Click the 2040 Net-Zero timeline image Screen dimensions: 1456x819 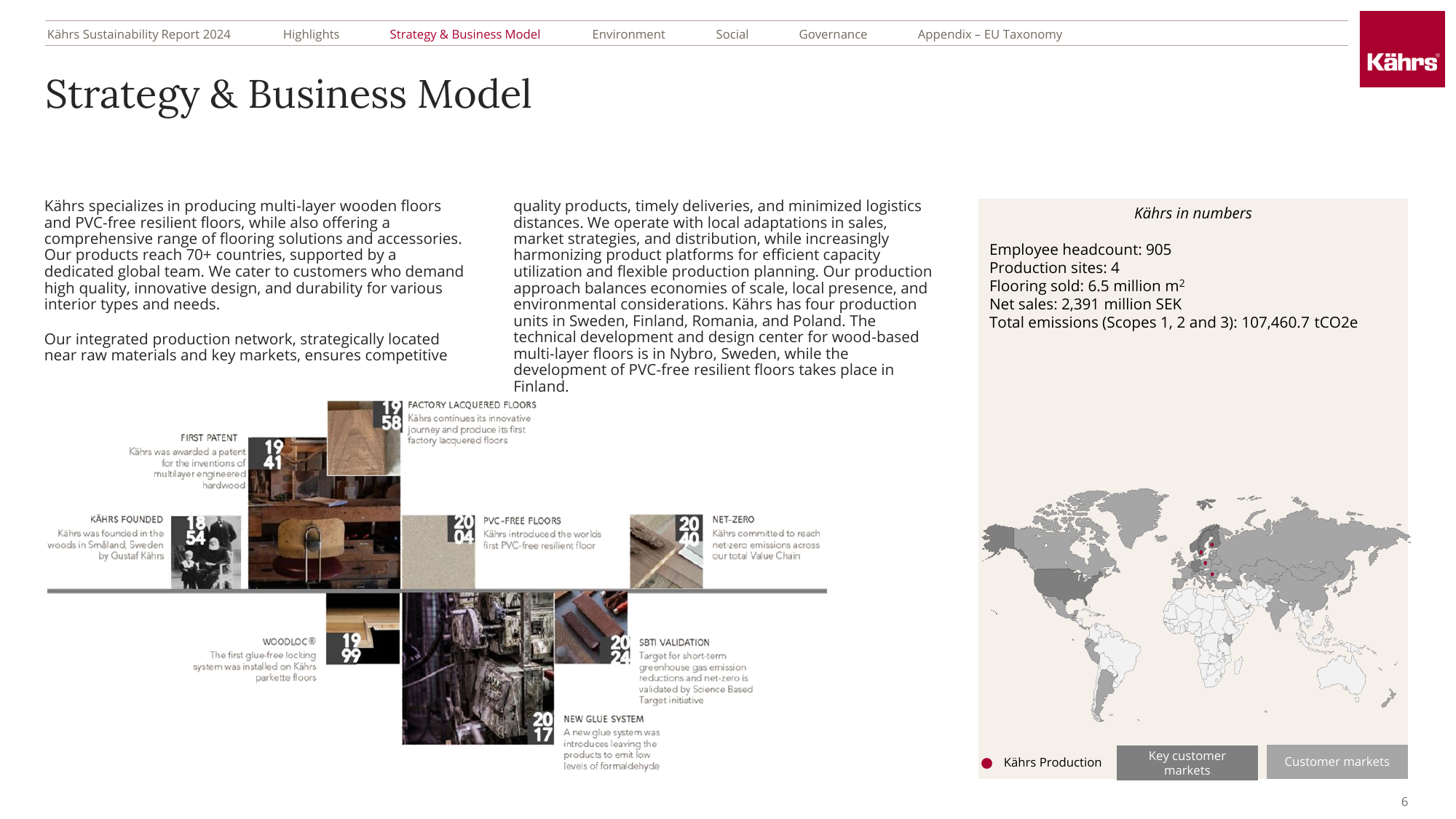coord(666,551)
